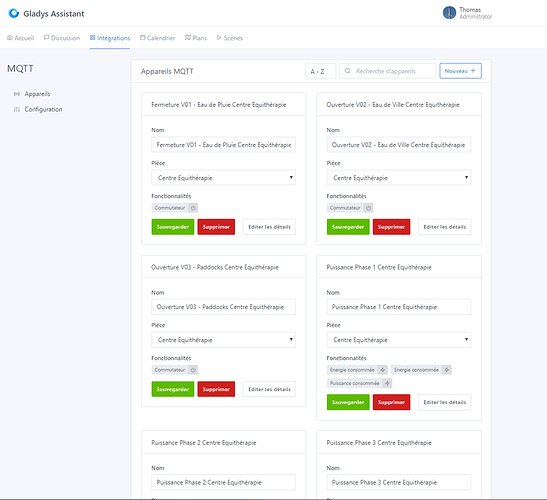
Task: Click the Appareils MQTT heading
Action: (167, 71)
